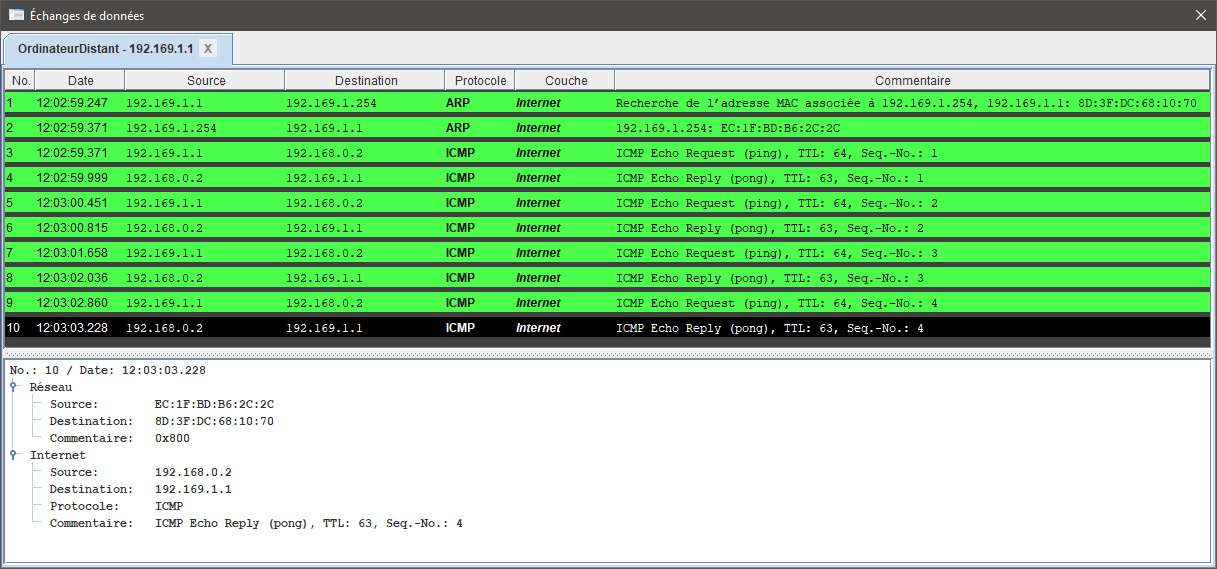Viewport: 1217px width, 569px height.
Task: Click the Date column header
Action: [80, 80]
